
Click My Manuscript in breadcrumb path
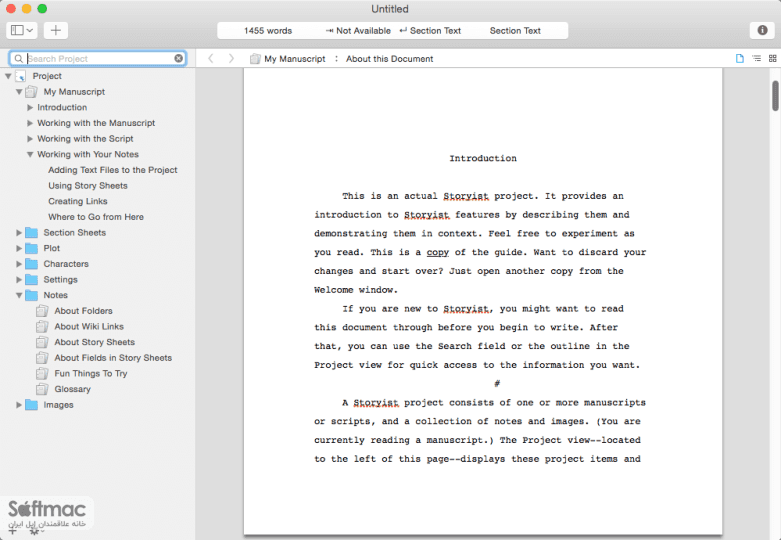point(295,59)
